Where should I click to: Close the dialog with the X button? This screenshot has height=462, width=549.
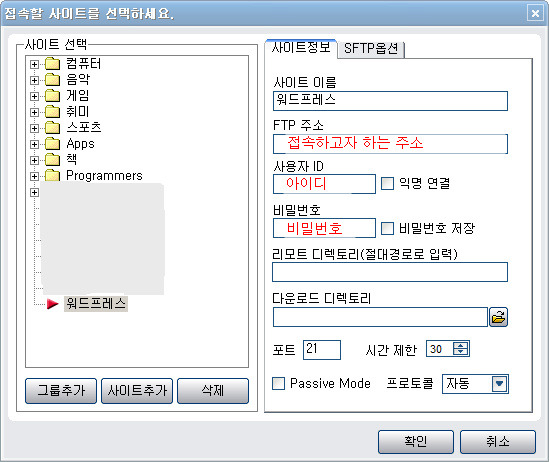[535, 13]
